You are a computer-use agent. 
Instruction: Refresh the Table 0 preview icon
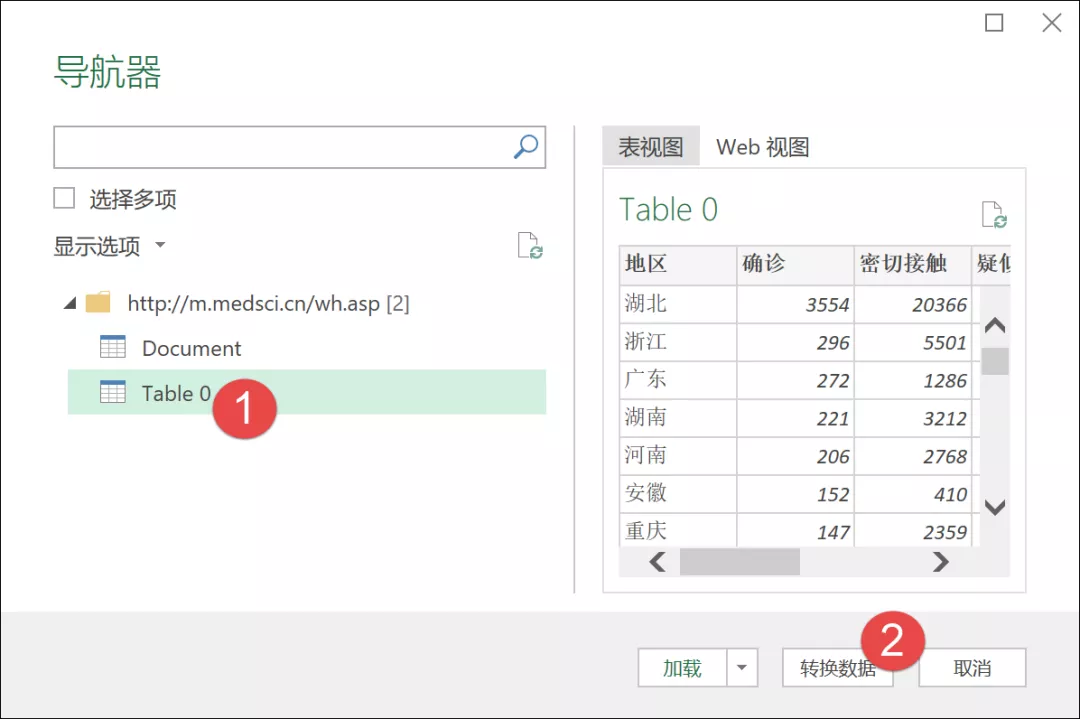click(x=994, y=214)
